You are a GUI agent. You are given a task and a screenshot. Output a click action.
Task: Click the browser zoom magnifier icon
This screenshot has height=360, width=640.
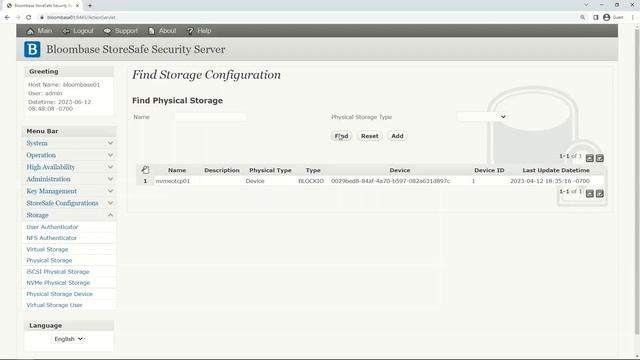(x=582, y=18)
